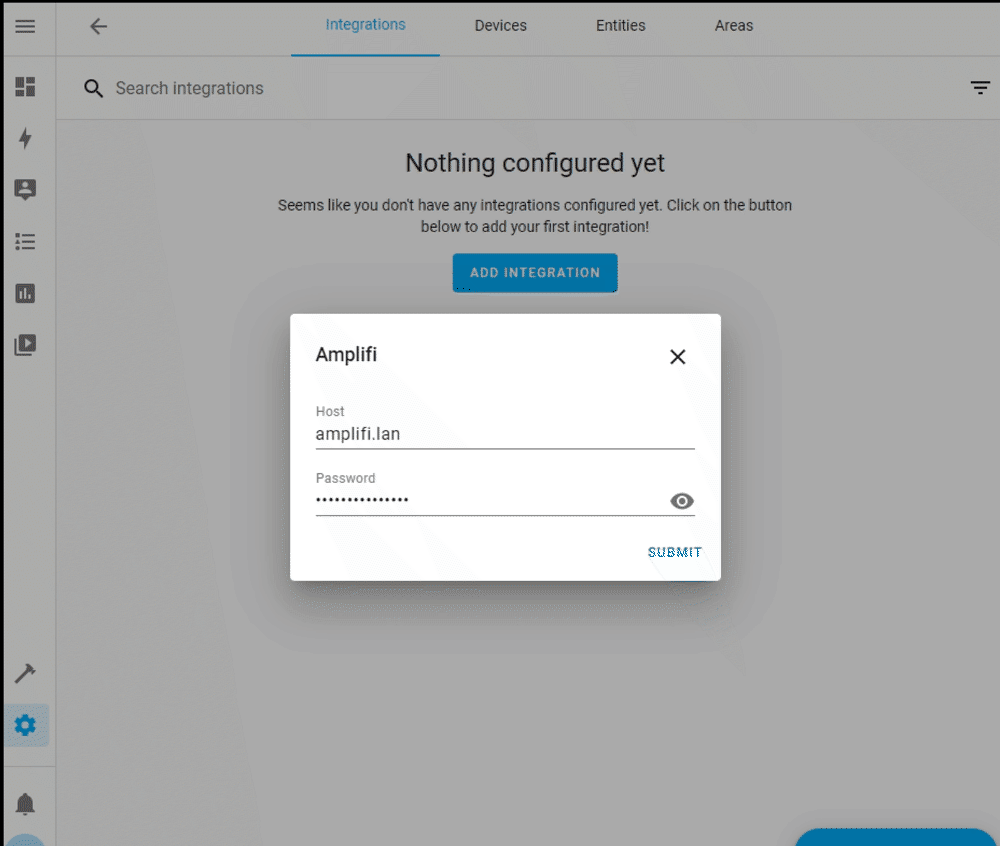
Task: Open the integrations filter icon
Action: (980, 87)
